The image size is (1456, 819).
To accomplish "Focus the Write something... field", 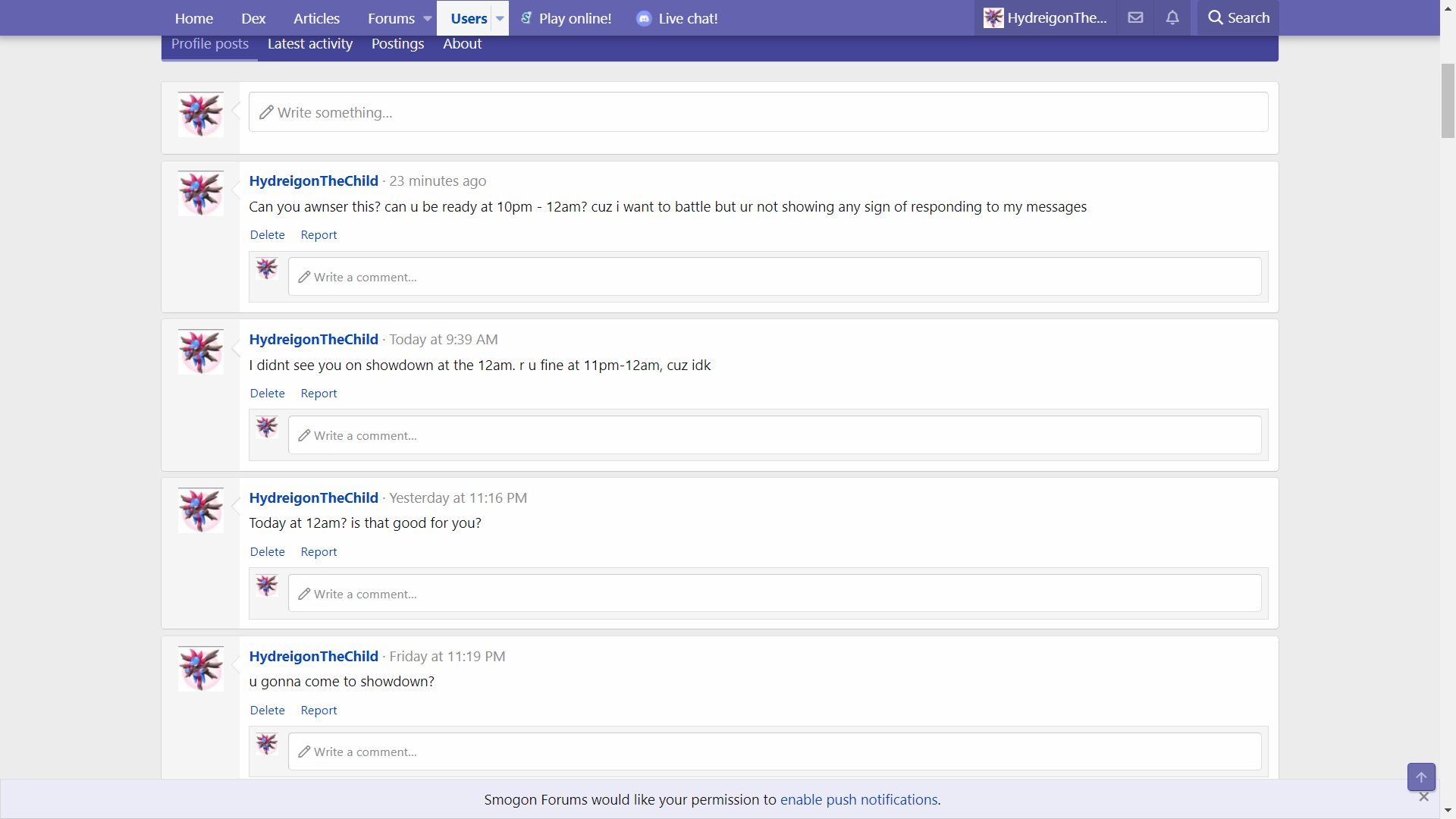I will coord(758,112).
